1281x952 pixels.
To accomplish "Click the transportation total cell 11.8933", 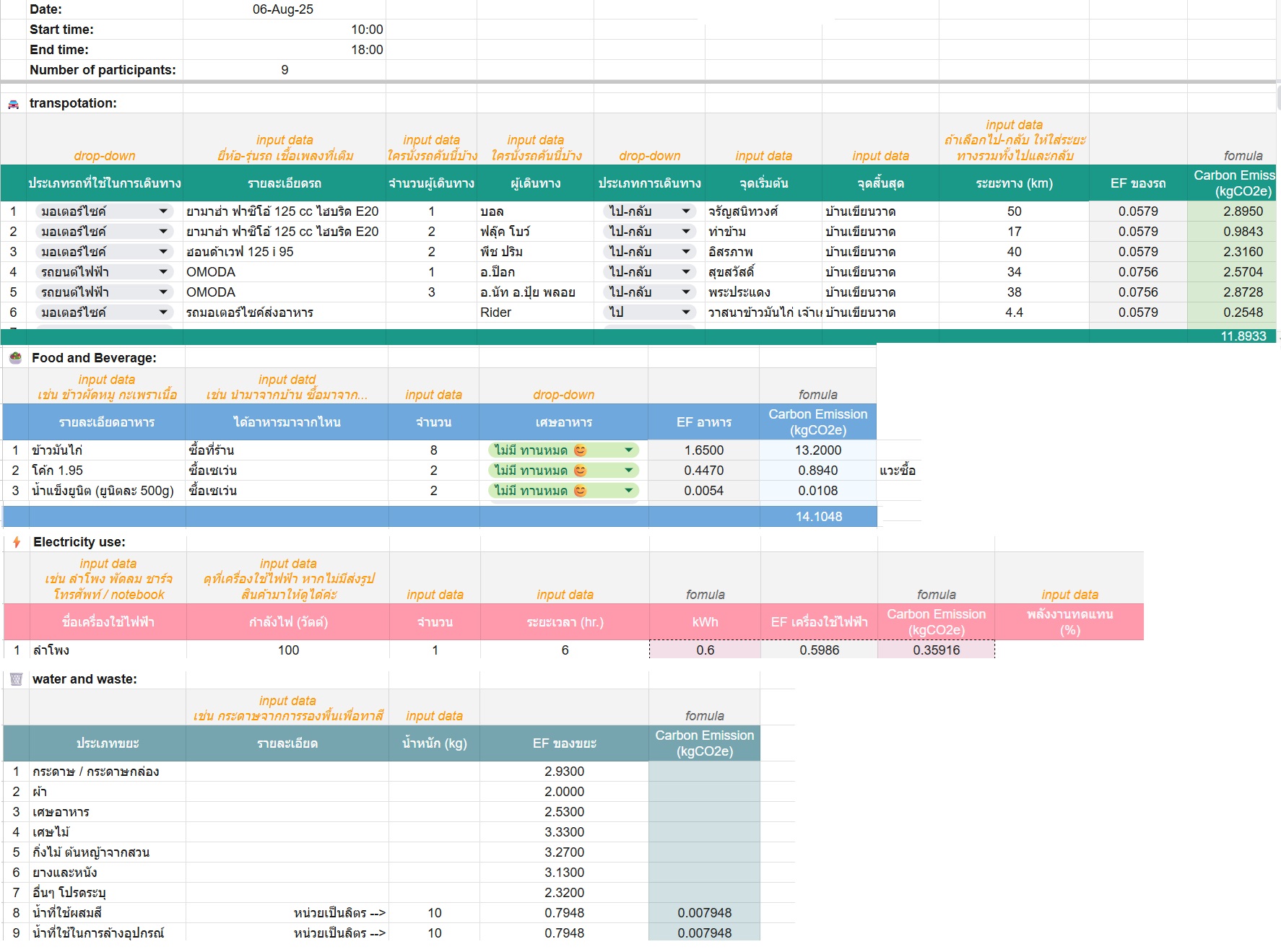I will pos(1242,336).
